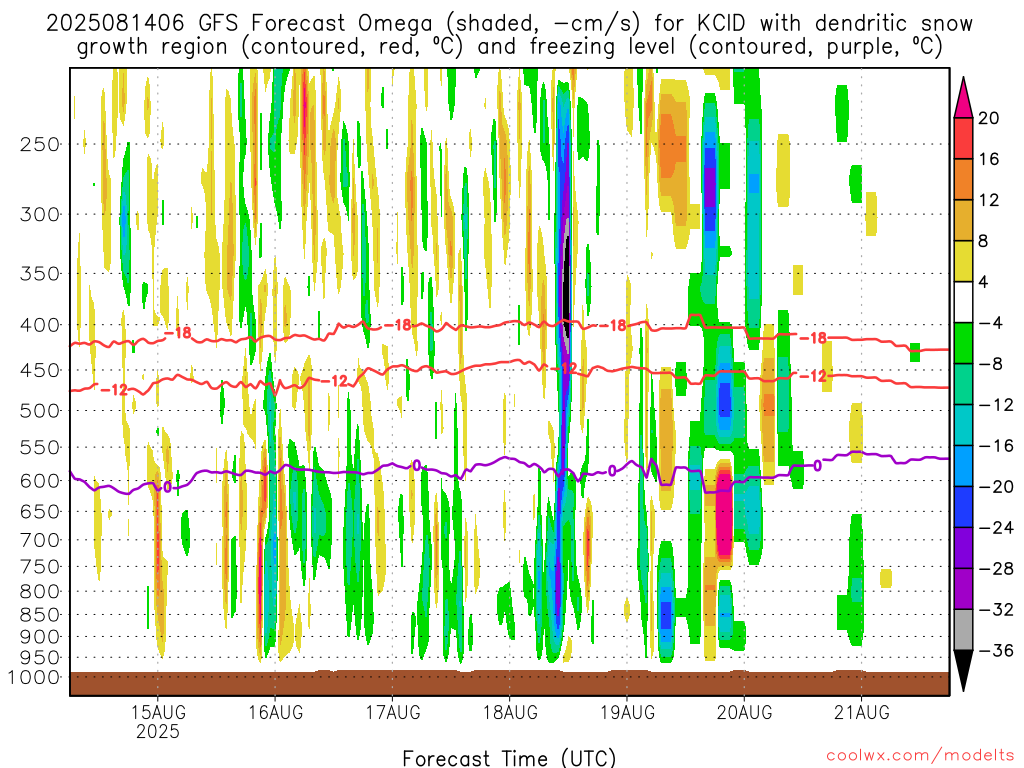Click the red 16-to-20 colorbar swatch
The image size is (1024, 768).
point(963,138)
